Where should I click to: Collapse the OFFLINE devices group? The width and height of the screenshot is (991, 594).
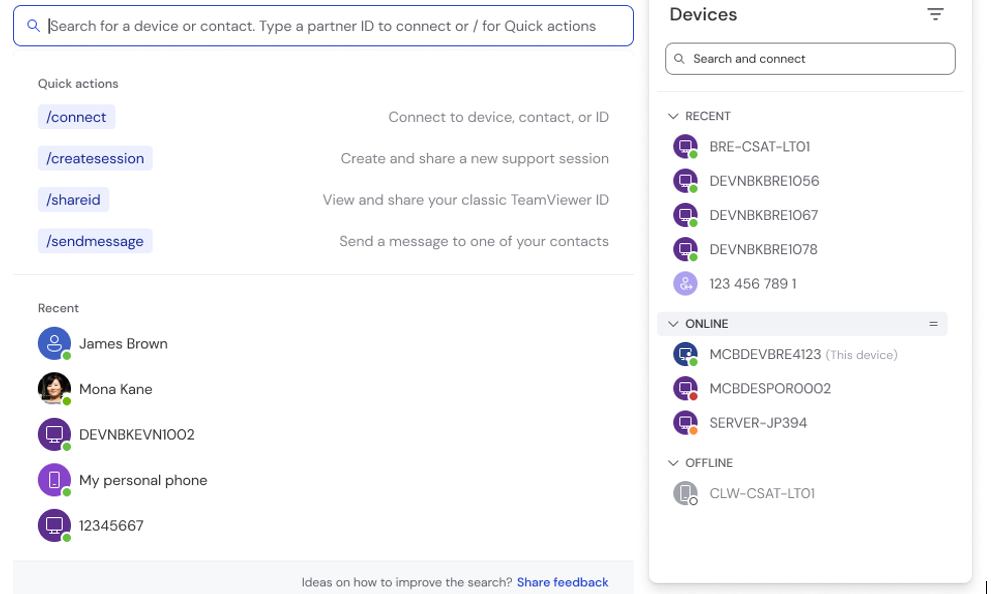[673, 463]
